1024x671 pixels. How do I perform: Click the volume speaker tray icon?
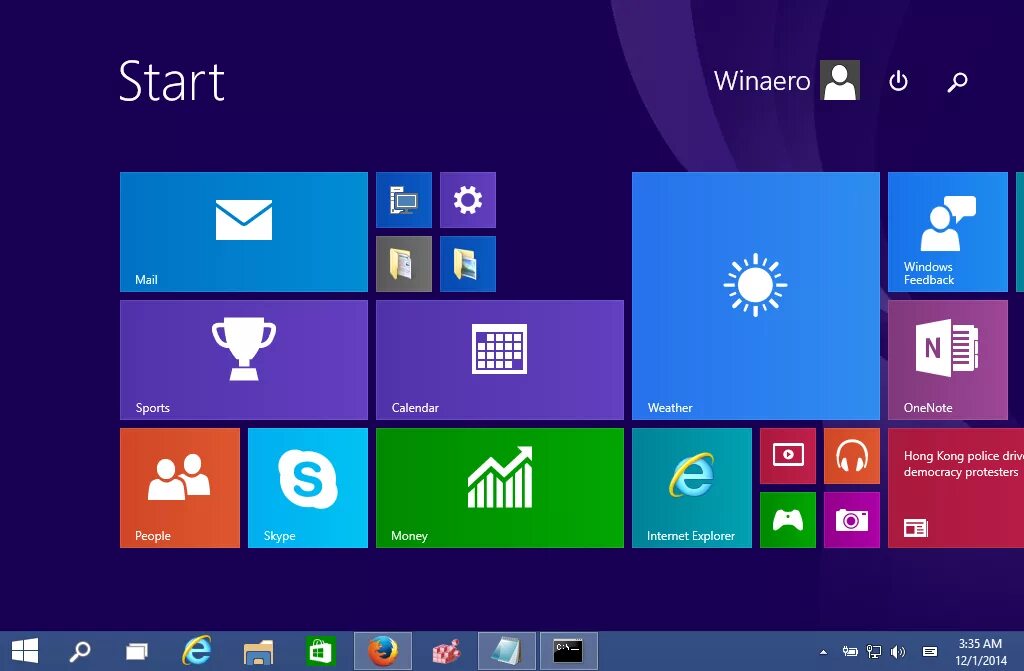[898, 651]
